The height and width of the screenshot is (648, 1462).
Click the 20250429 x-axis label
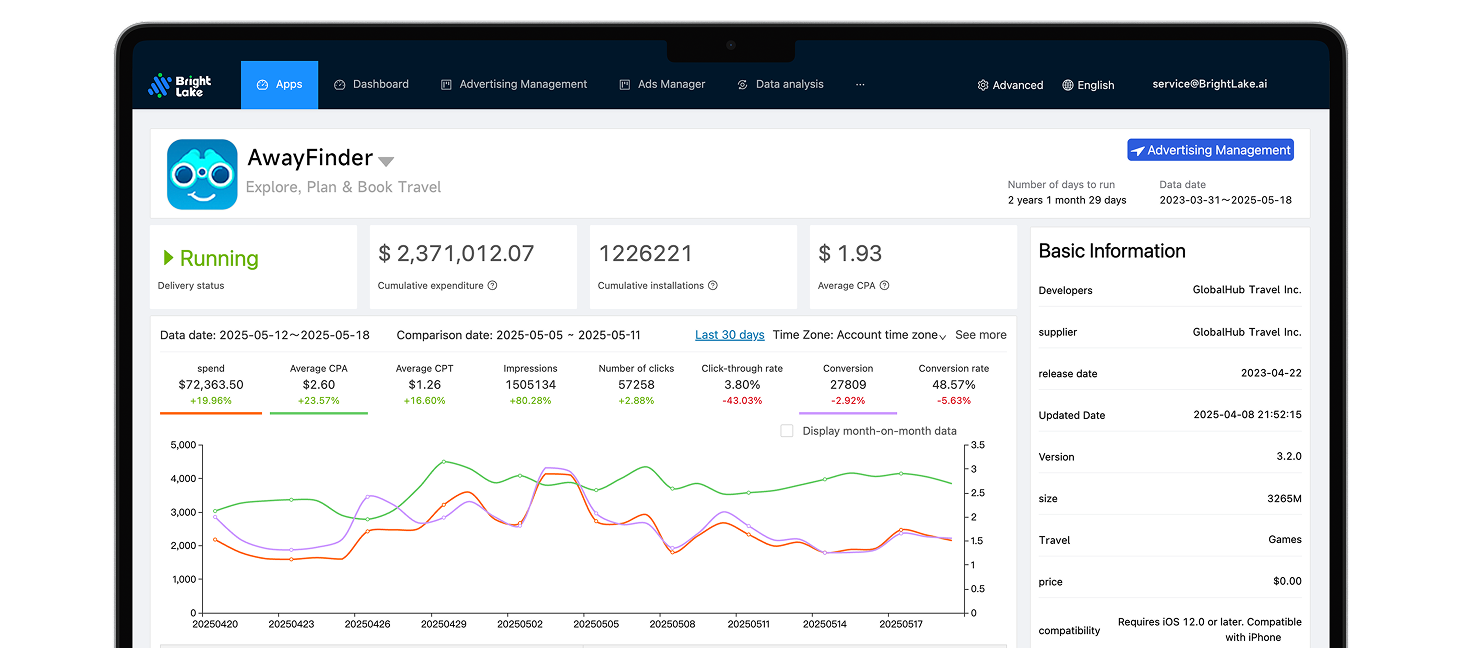tap(445, 624)
